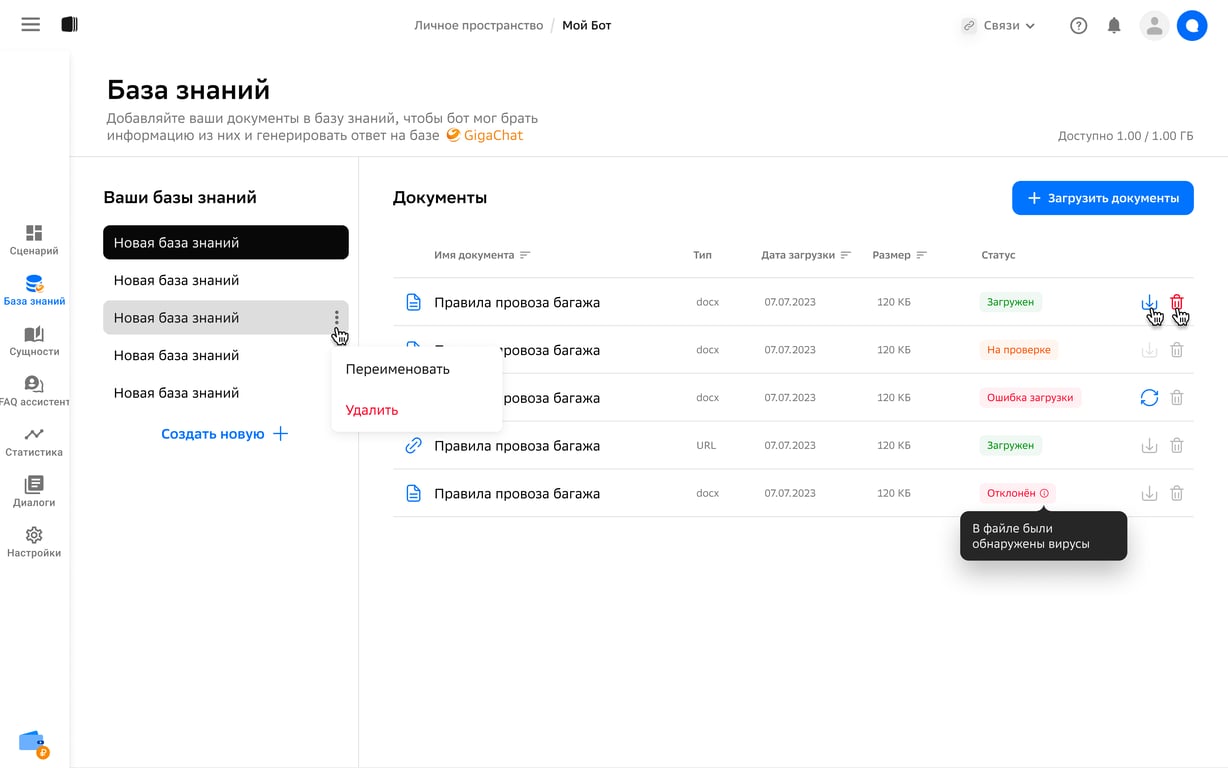
Task: Download the first docx document with Загружен status
Action: 1149,302
